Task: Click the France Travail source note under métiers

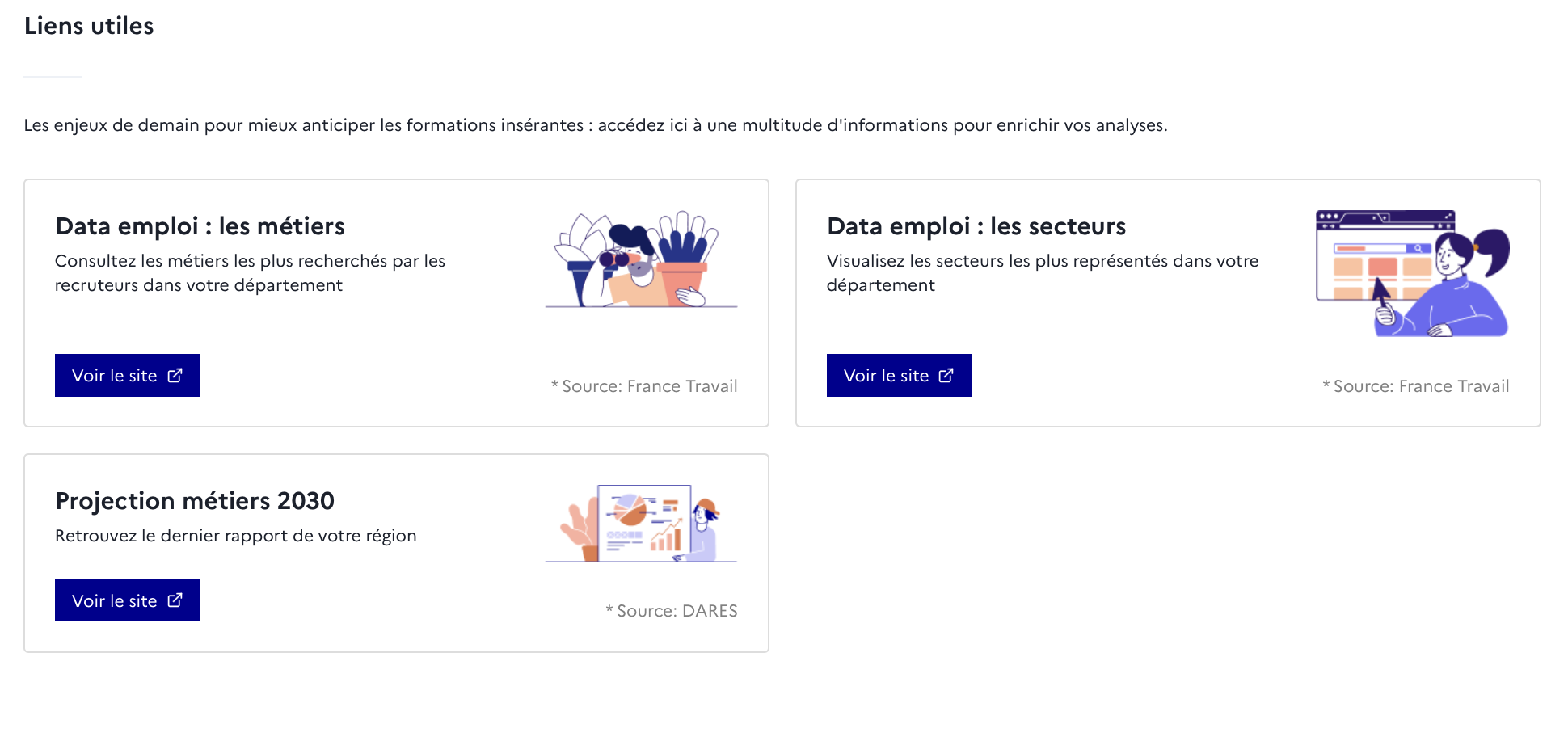Action: [x=644, y=386]
